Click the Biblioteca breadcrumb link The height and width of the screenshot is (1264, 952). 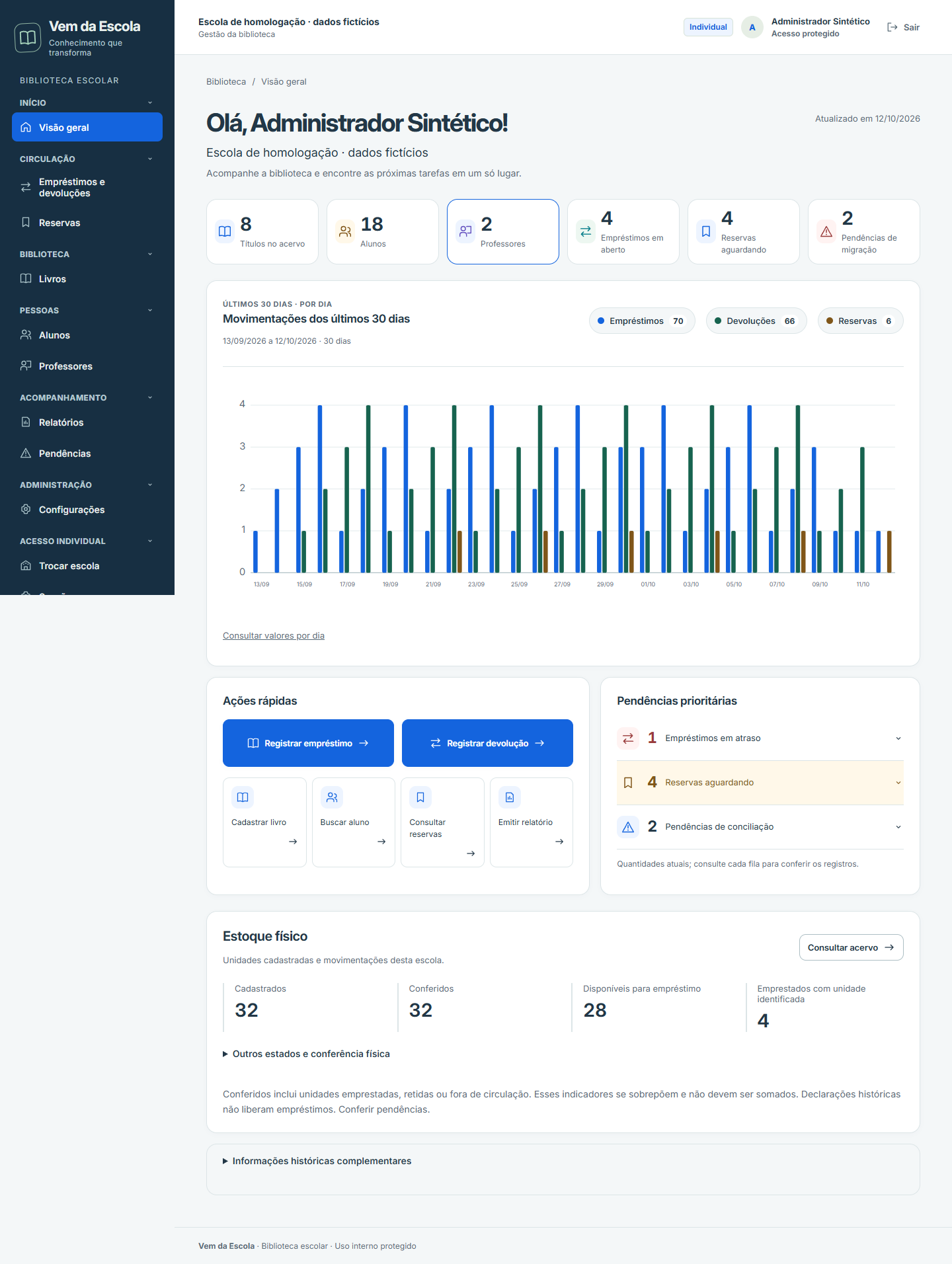226,82
